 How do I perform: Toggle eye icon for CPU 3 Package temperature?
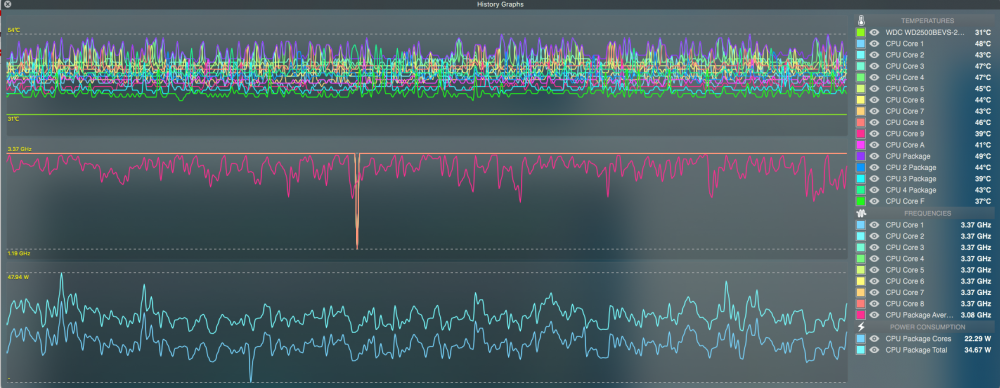click(874, 179)
